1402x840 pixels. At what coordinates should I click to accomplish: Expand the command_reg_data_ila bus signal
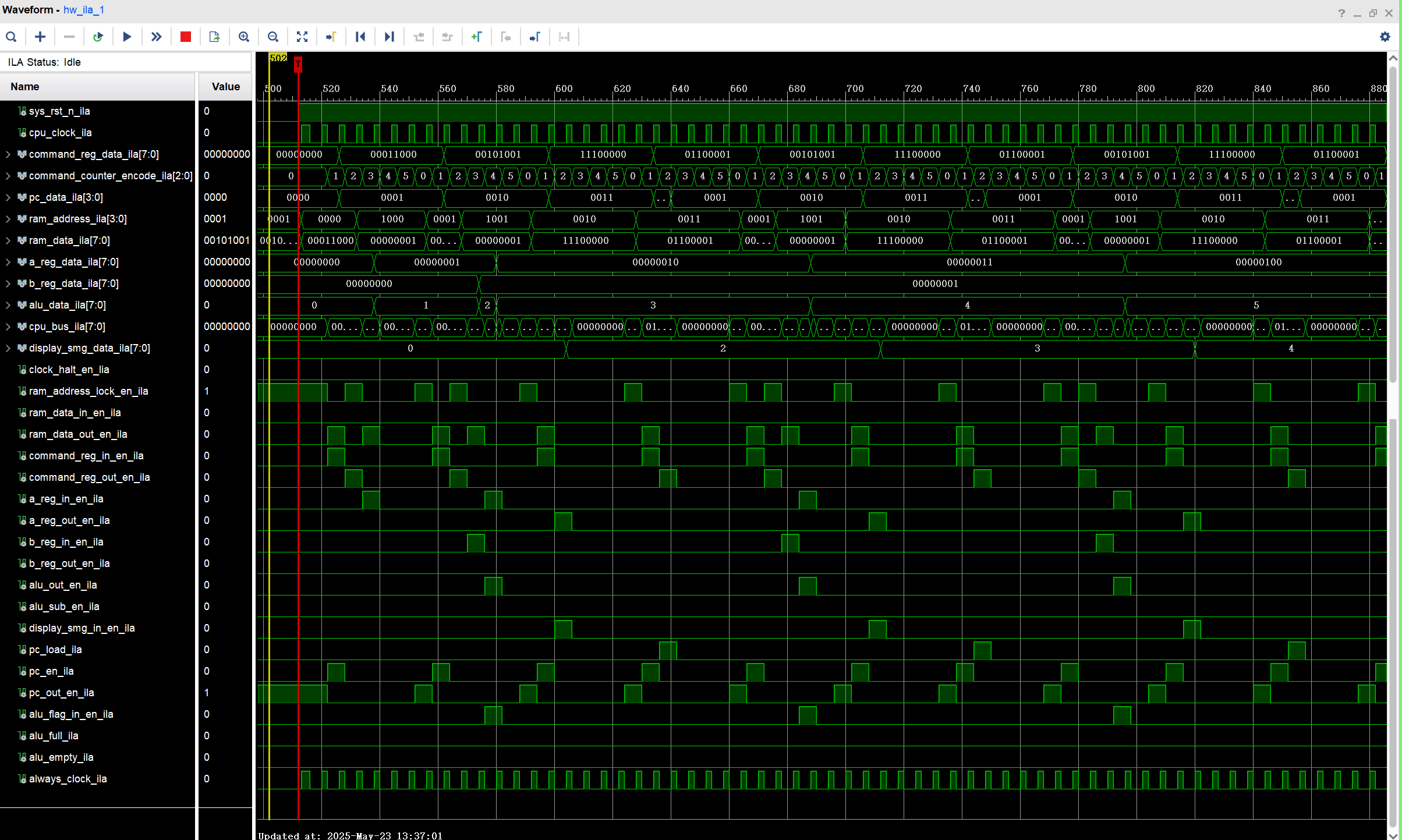(8, 154)
